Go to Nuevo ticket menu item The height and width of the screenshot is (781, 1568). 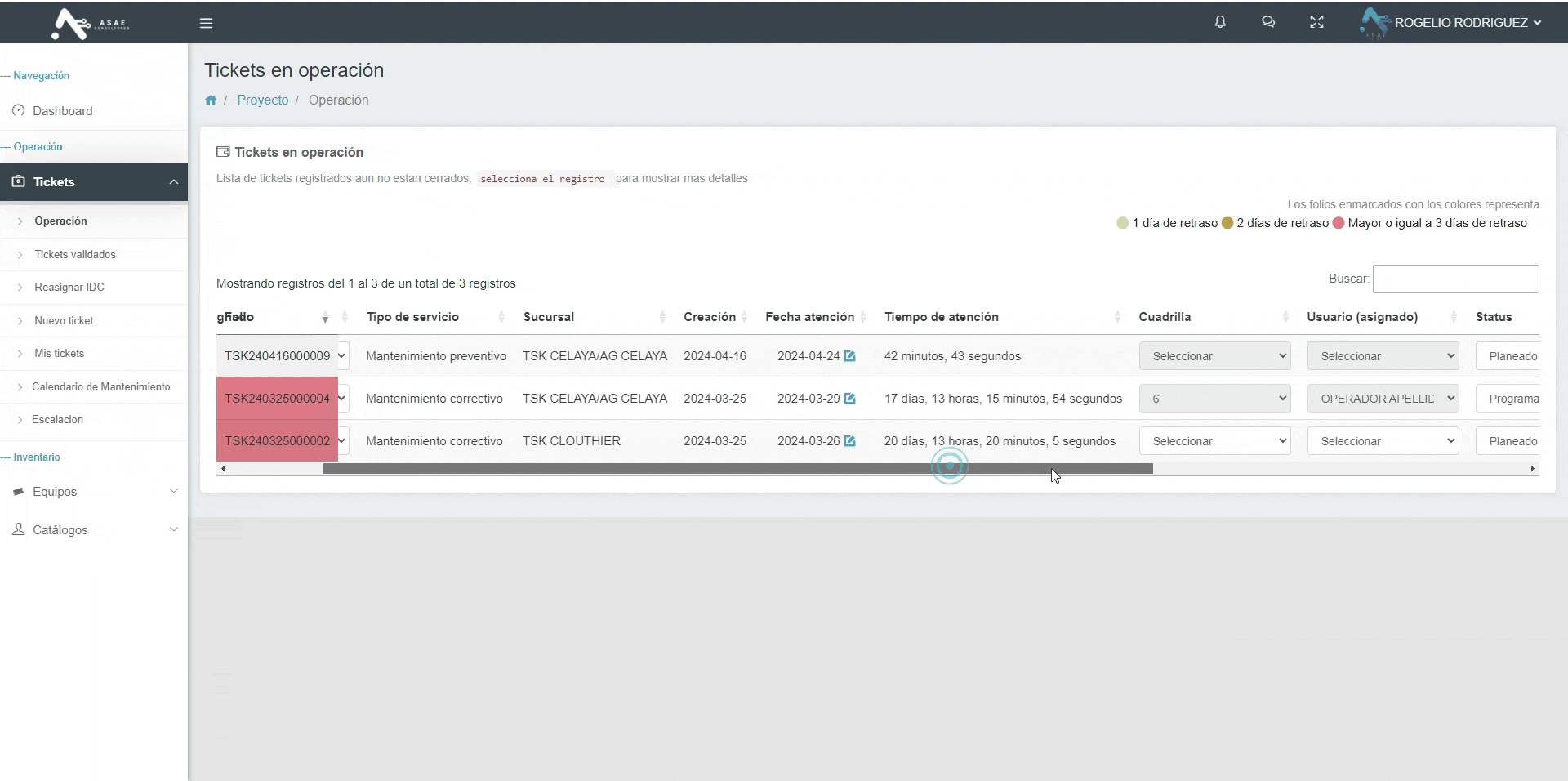[64, 321]
